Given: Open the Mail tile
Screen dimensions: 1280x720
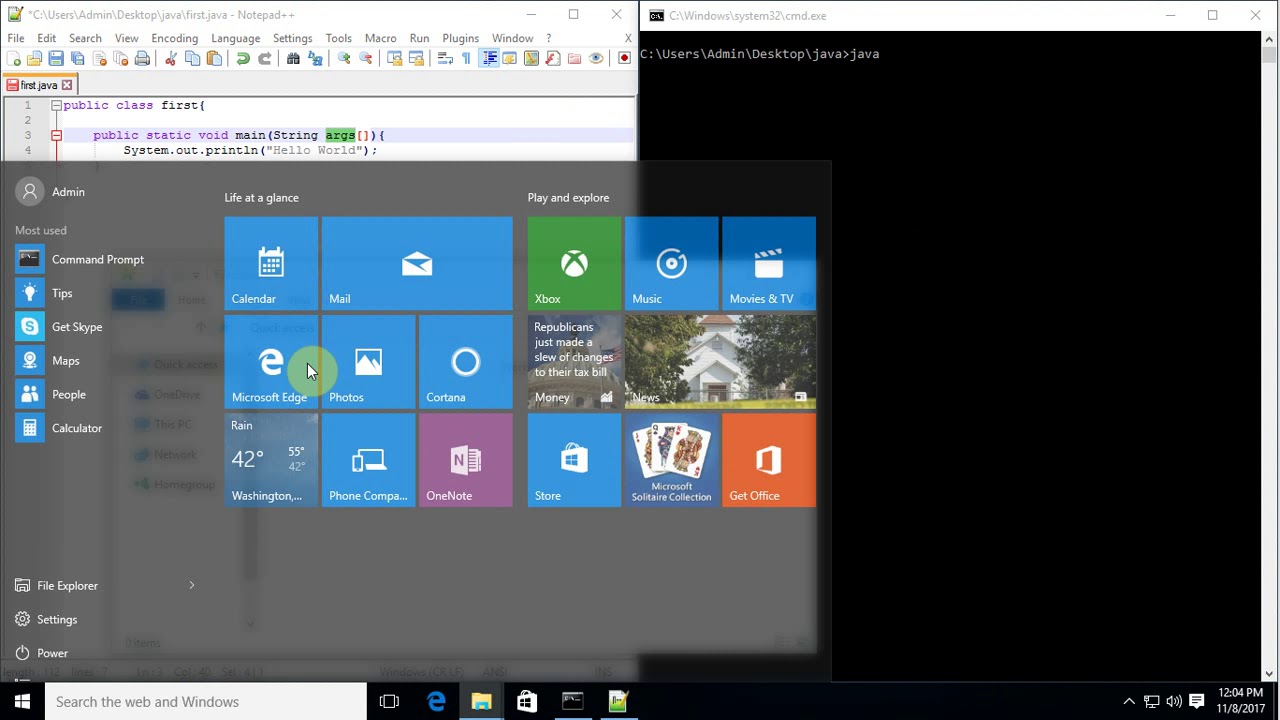Looking at the screenshot, I should pyautogui.click(x=417, y=263).
